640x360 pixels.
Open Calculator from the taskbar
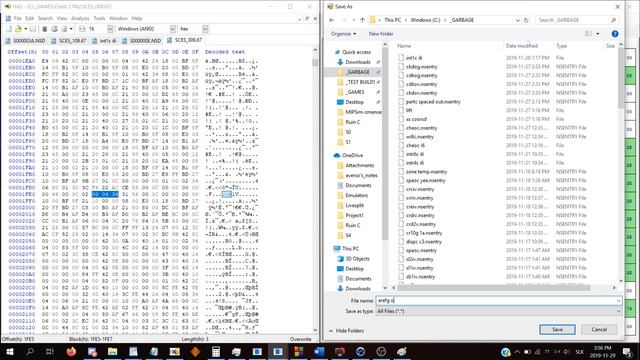coord(216,351)
